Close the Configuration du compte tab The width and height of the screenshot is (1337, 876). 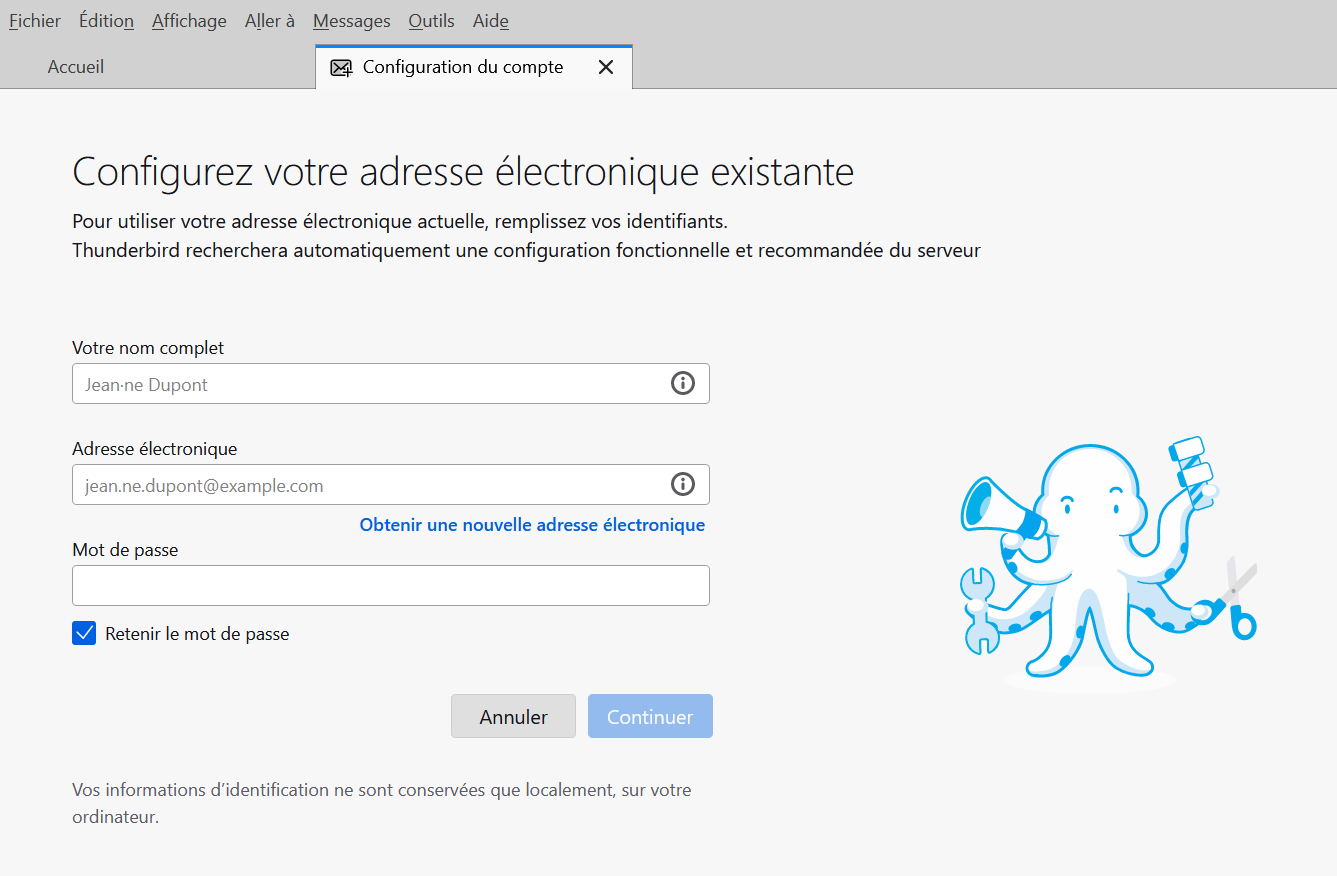605,68
